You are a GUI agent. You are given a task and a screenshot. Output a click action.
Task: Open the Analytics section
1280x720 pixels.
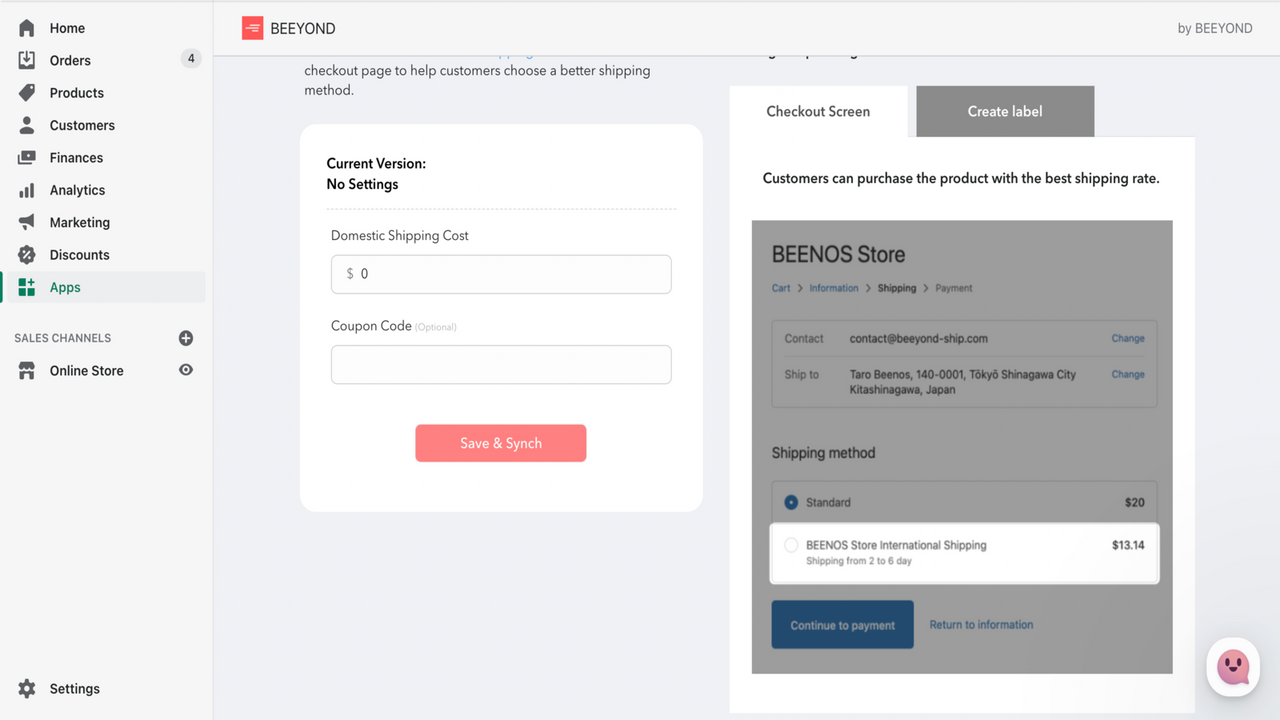78,189
